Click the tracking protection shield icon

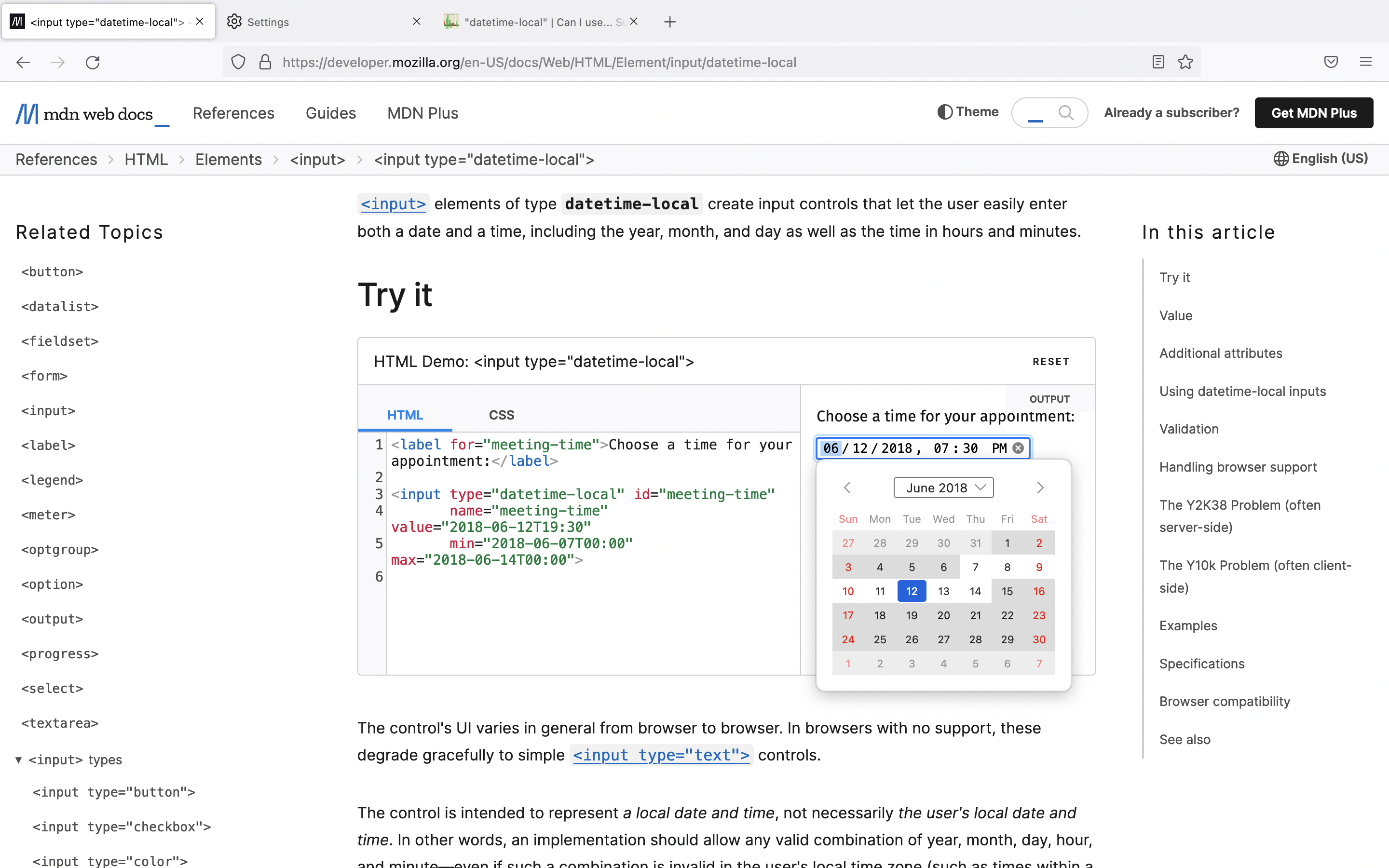pos(238,62)
